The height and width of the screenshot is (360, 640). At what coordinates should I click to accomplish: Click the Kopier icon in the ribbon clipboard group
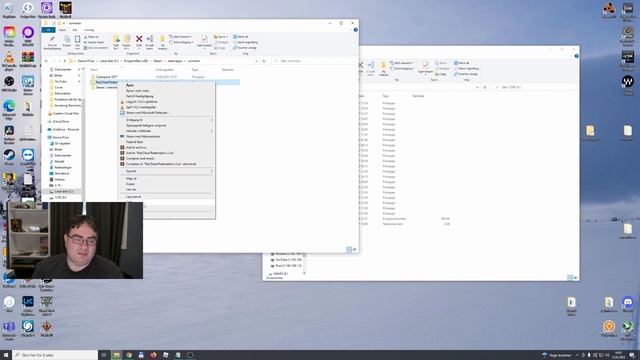tap(67, 39)
